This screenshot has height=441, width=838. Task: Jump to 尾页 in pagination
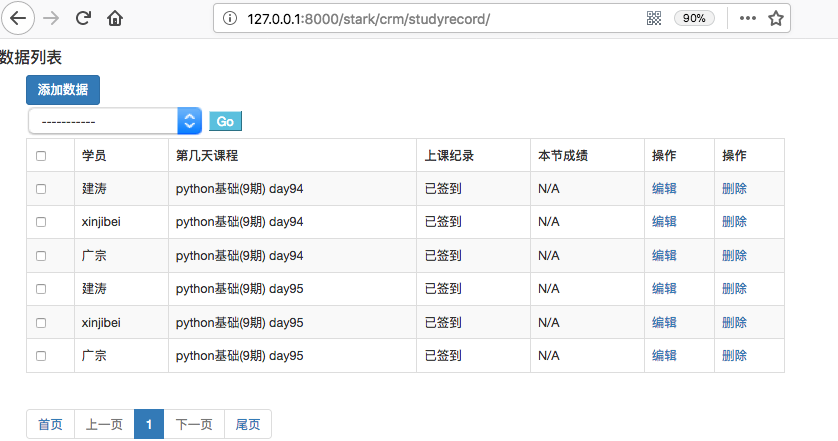click(x=248, y=424)
